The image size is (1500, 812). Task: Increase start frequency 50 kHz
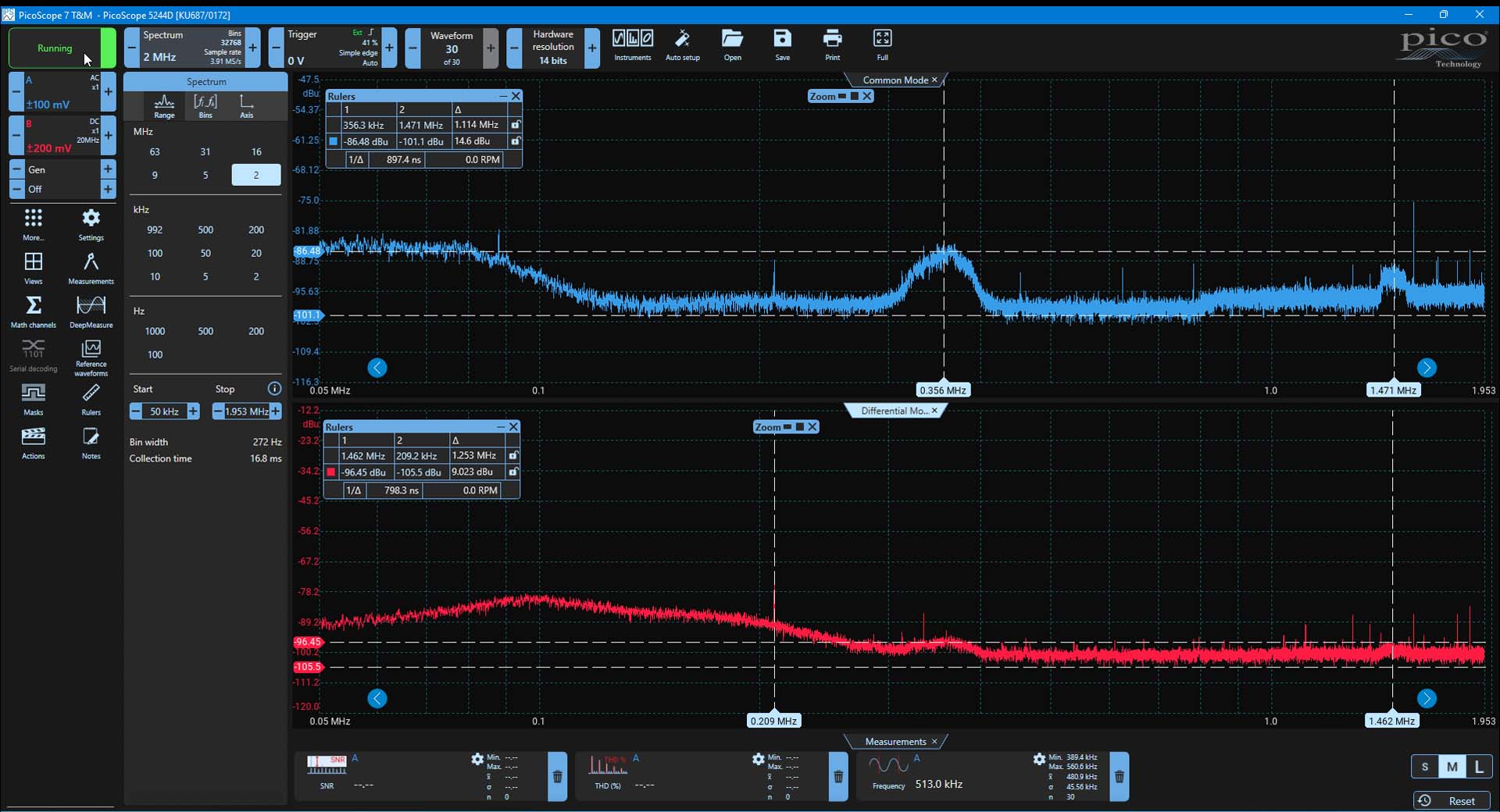(193, 411)
